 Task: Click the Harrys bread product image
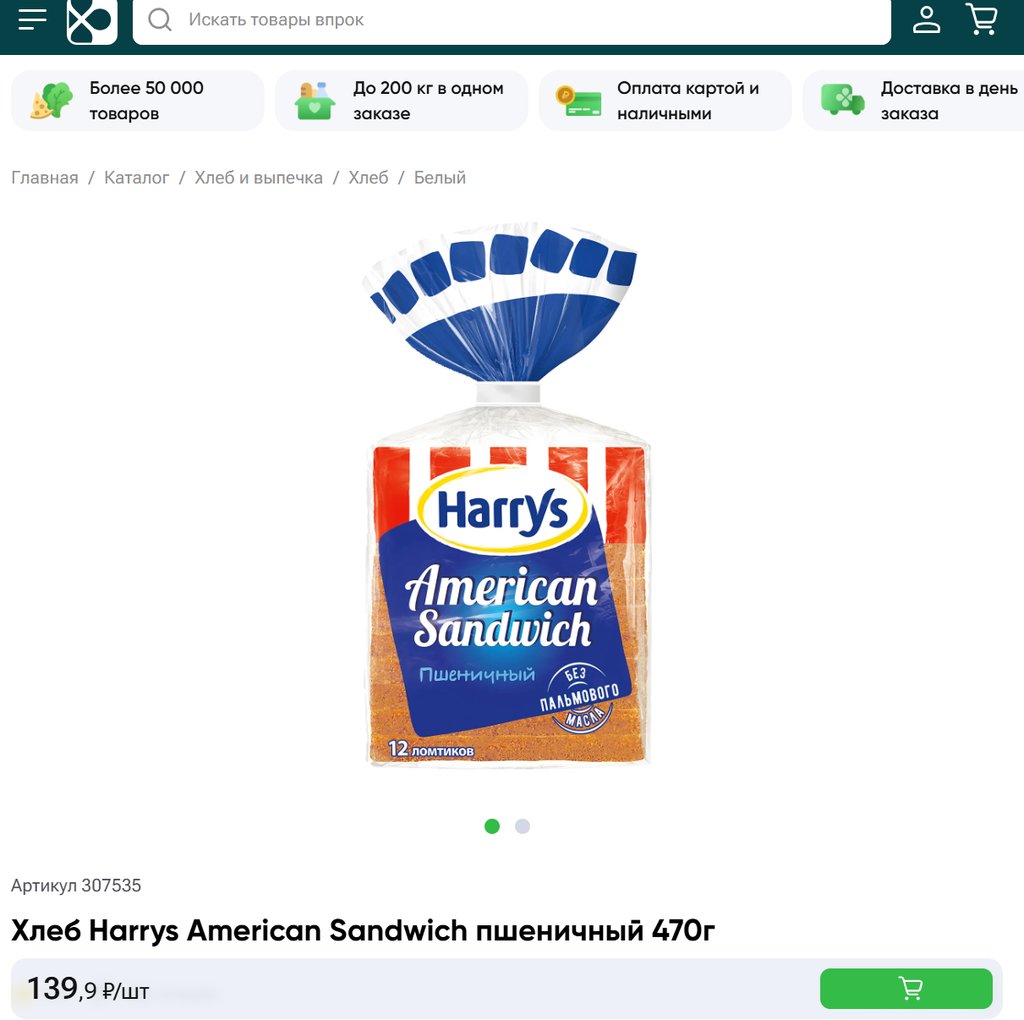click(x=507, y=496)
